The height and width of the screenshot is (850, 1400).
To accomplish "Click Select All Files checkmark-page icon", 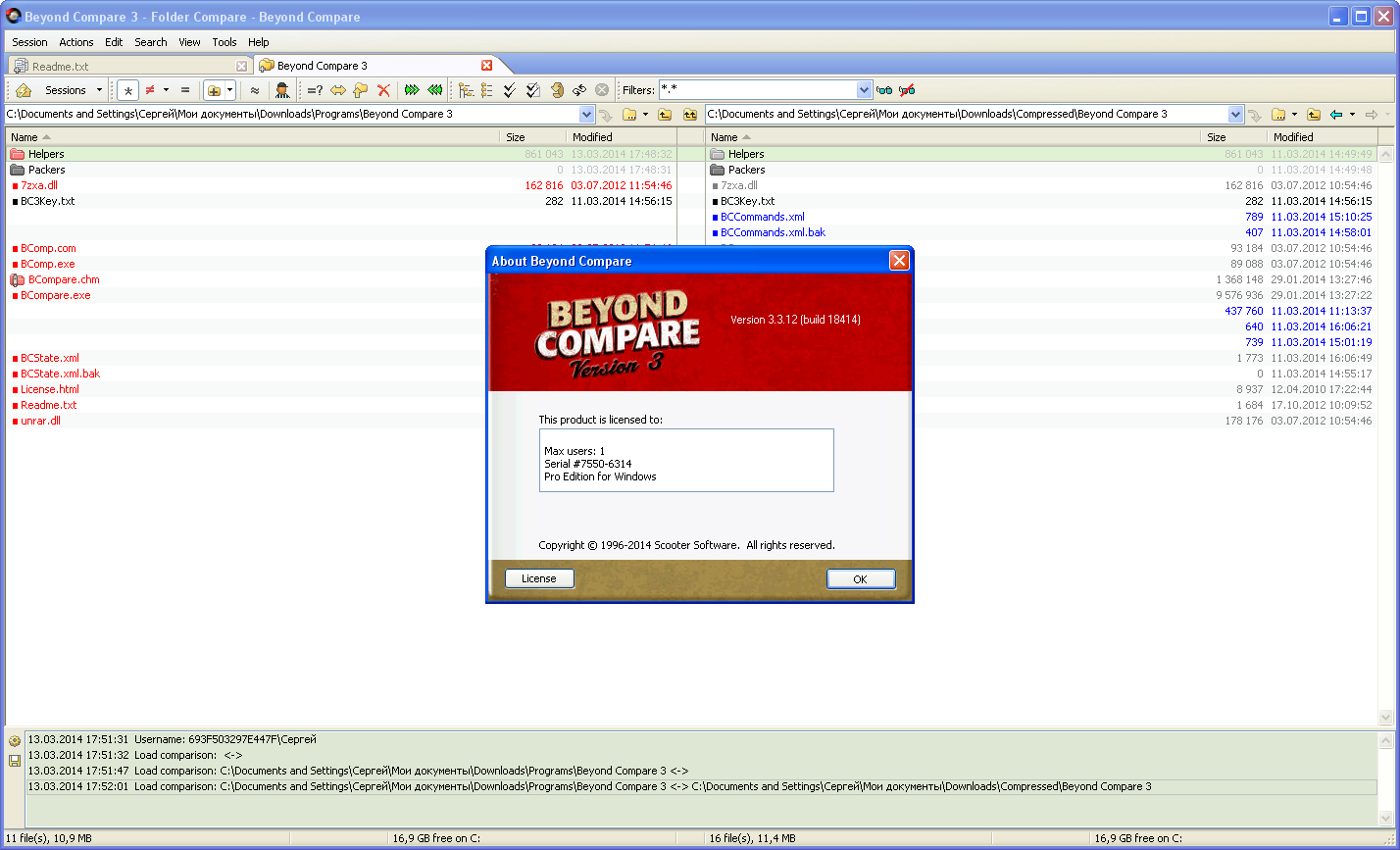I will click(533, 90).
